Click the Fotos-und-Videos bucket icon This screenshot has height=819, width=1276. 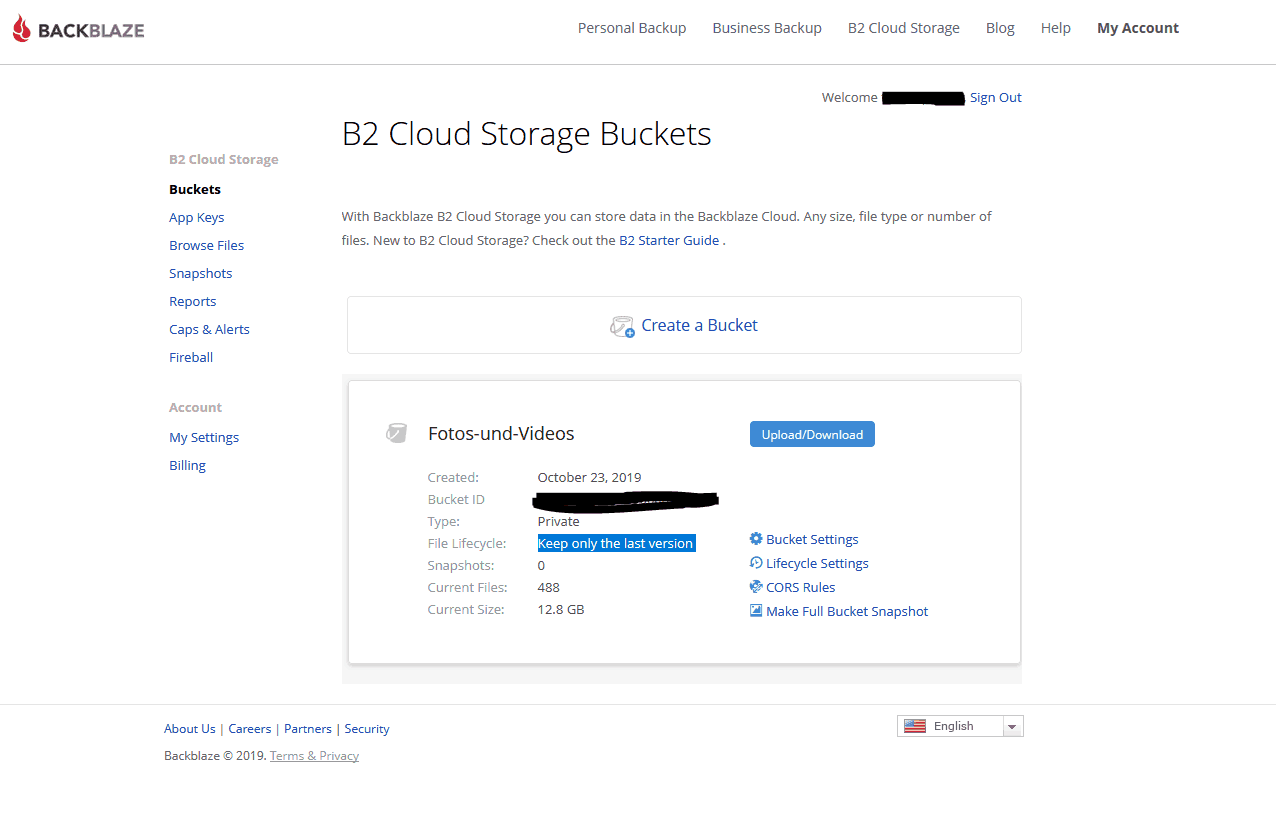tap(397, 433)
